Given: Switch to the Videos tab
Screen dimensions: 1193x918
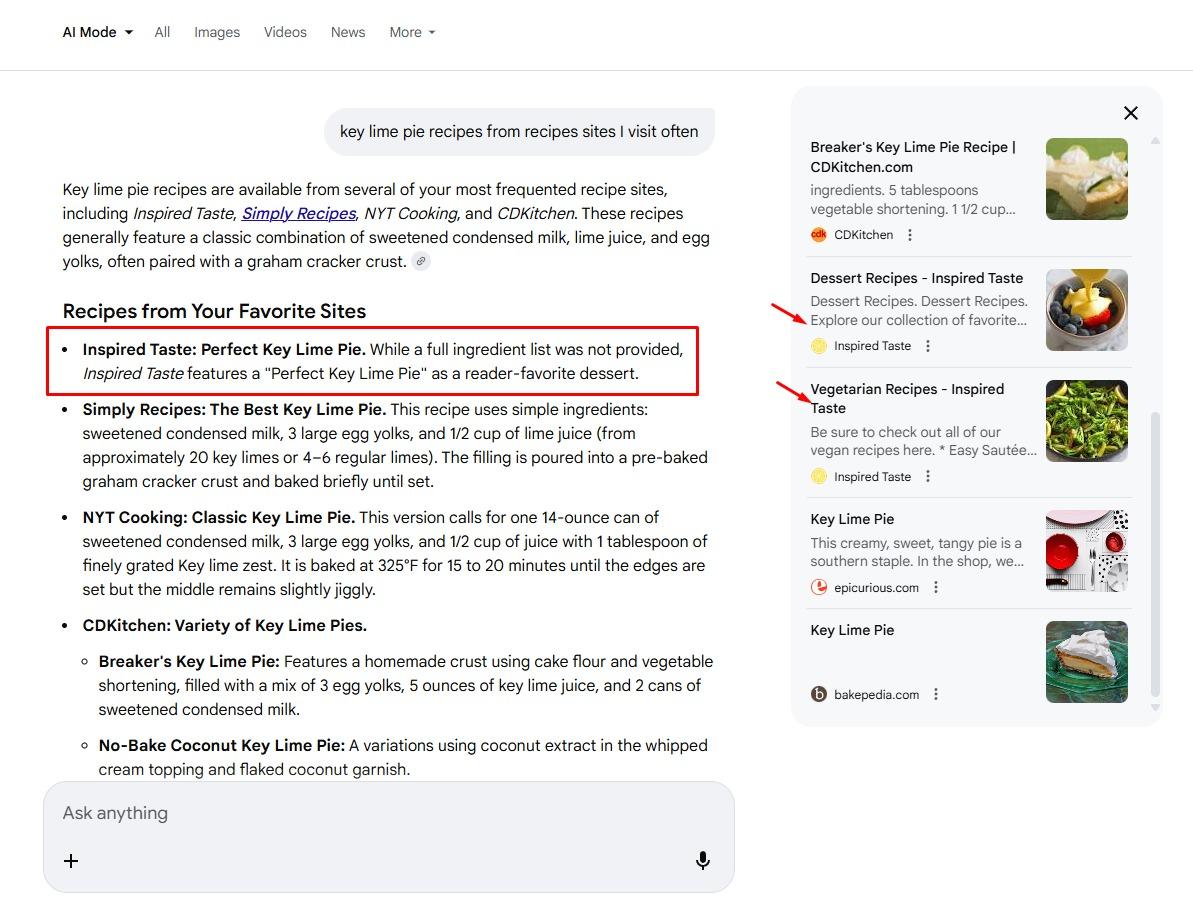Looking at the screenshot, I should click(285, 32).
